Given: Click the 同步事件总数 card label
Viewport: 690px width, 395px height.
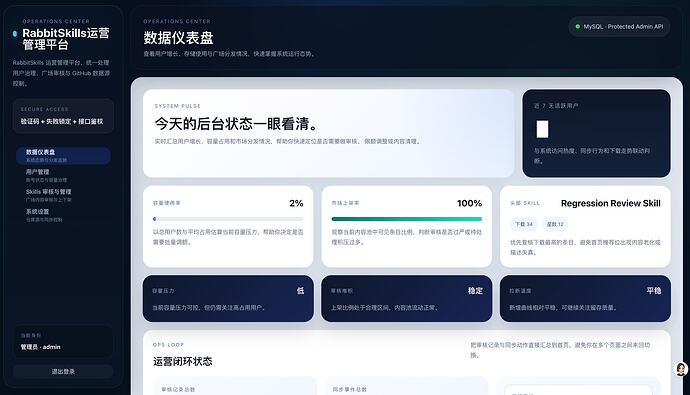Looking at the screenshot, I should 349,389.
